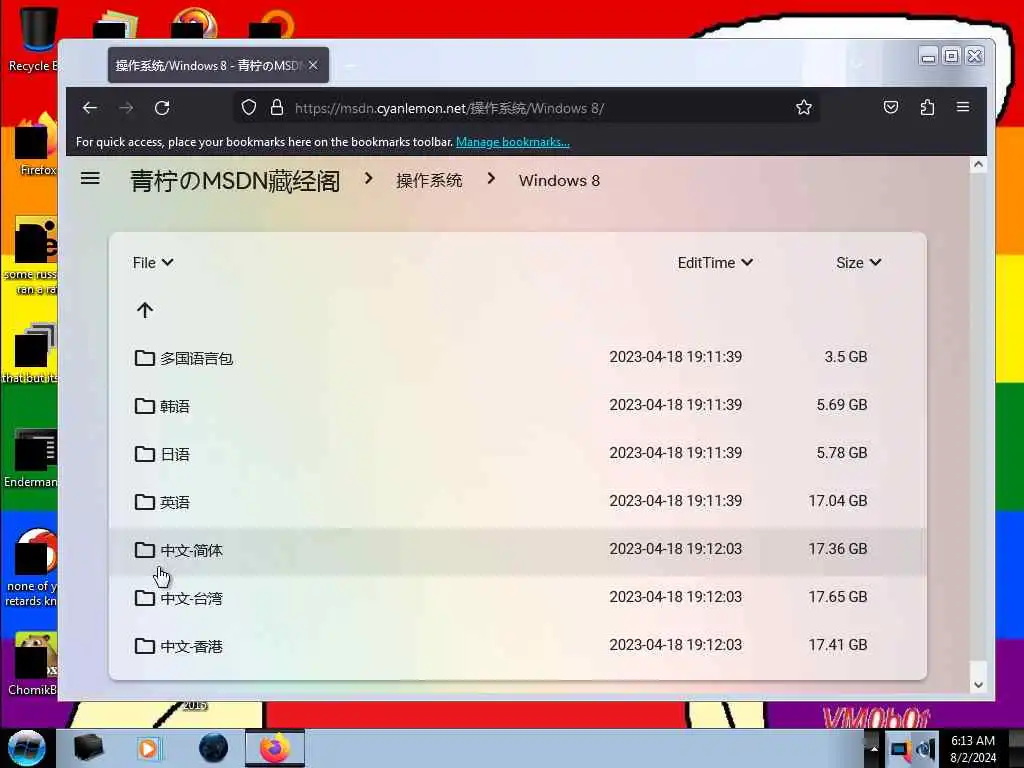The width and height of the screenshot is (1024, 768).
Task: Open the Manage bookmarks link
Action: click(x=513, y=142)
